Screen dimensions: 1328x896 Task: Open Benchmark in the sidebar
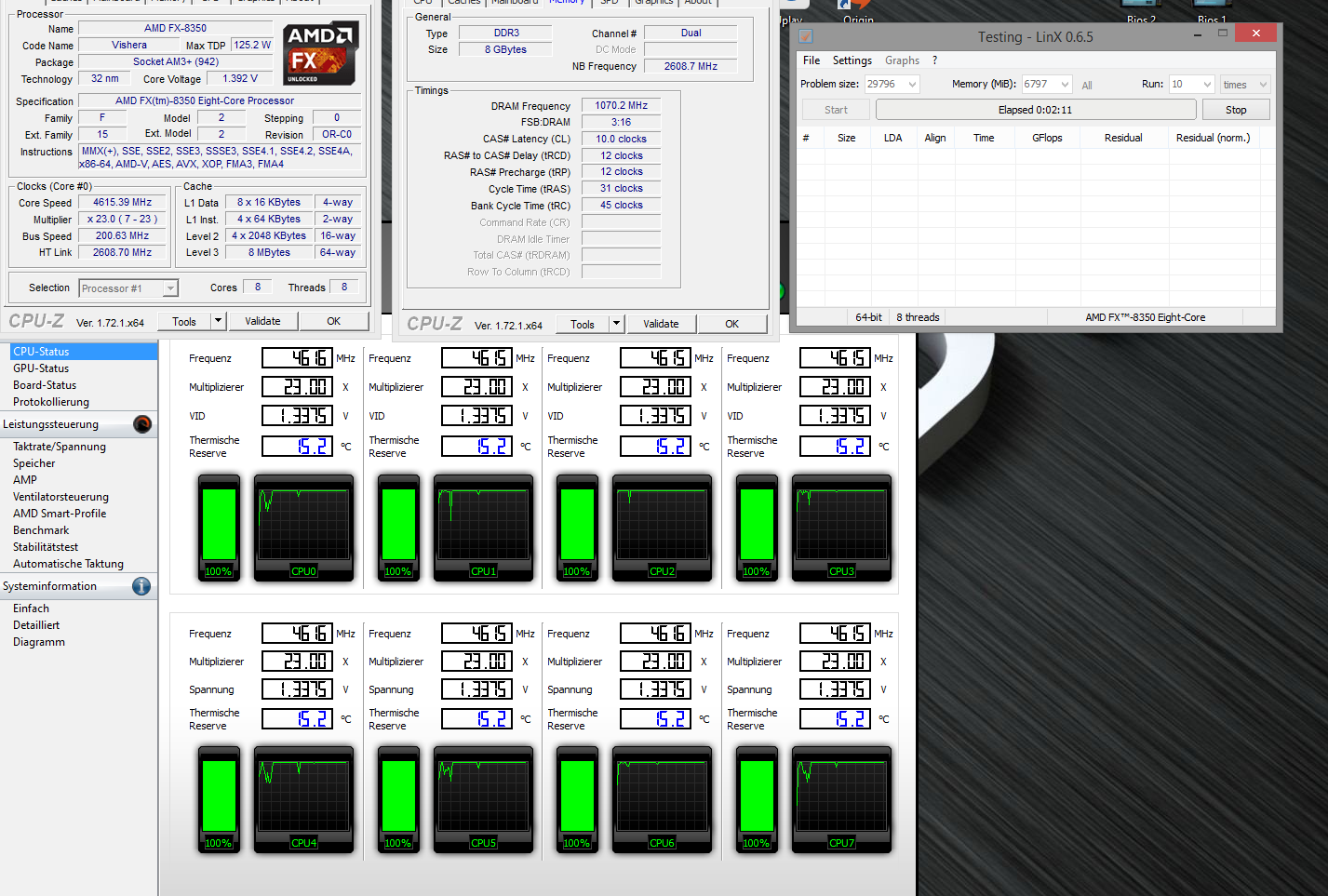coord(41,530)
